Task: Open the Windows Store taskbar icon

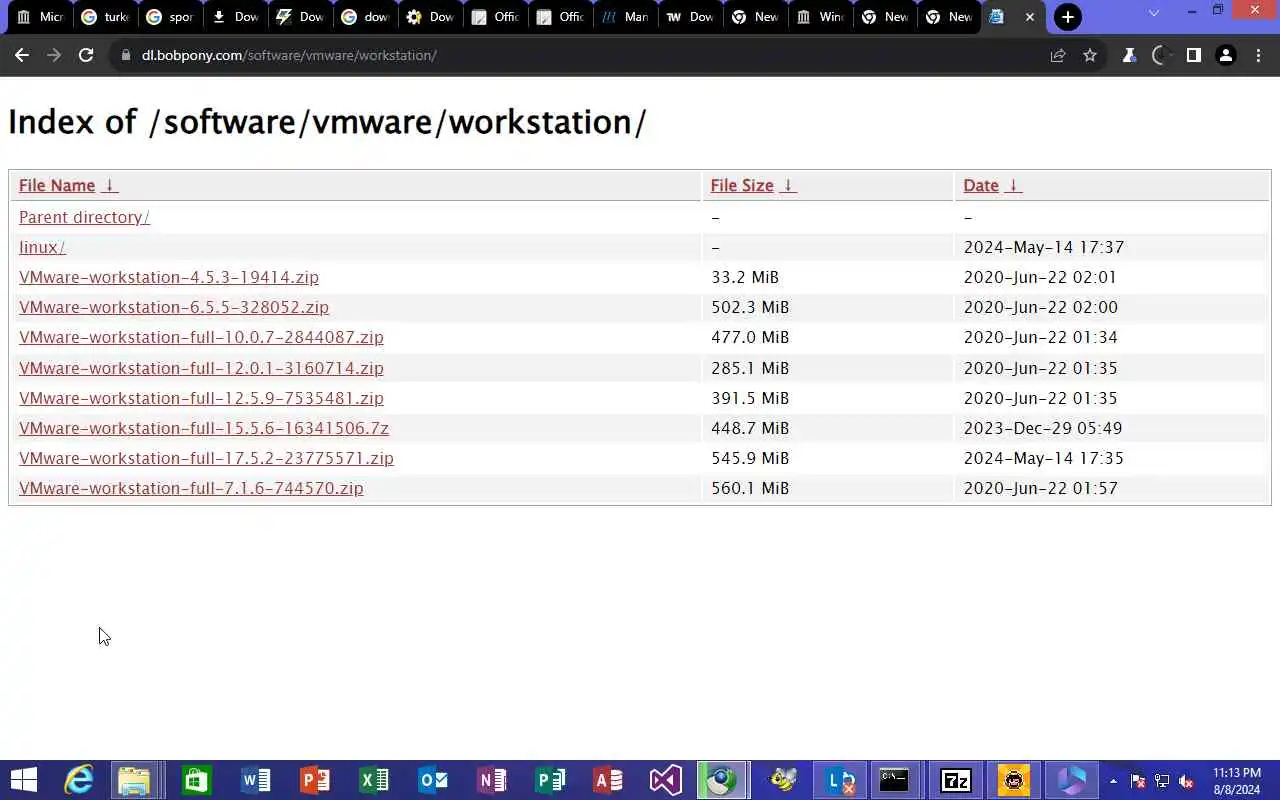Action: tap(196, 780)
